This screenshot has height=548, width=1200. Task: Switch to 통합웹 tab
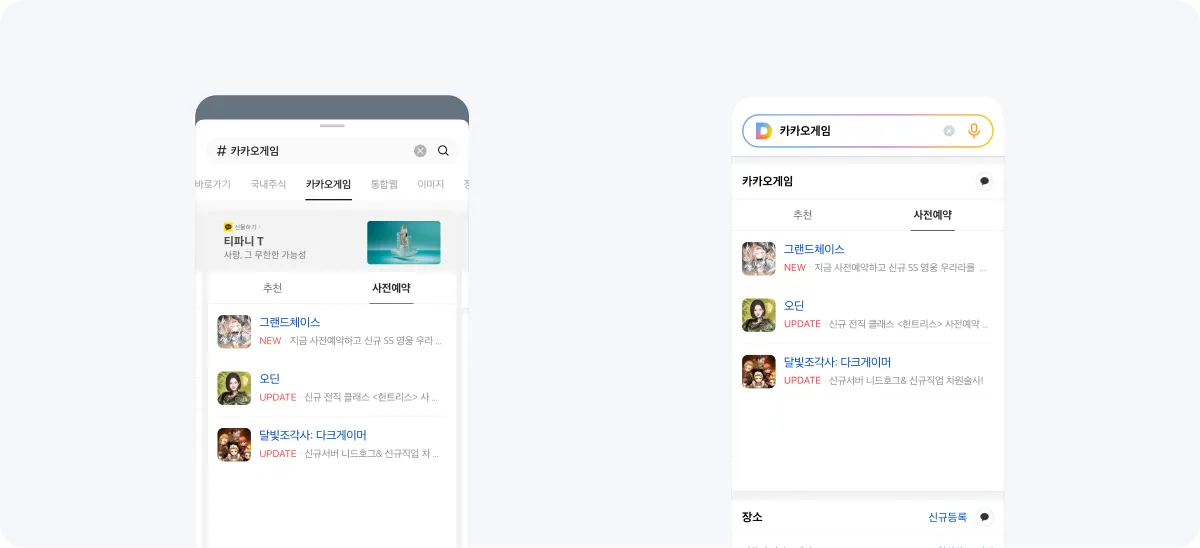coord(384,184)
